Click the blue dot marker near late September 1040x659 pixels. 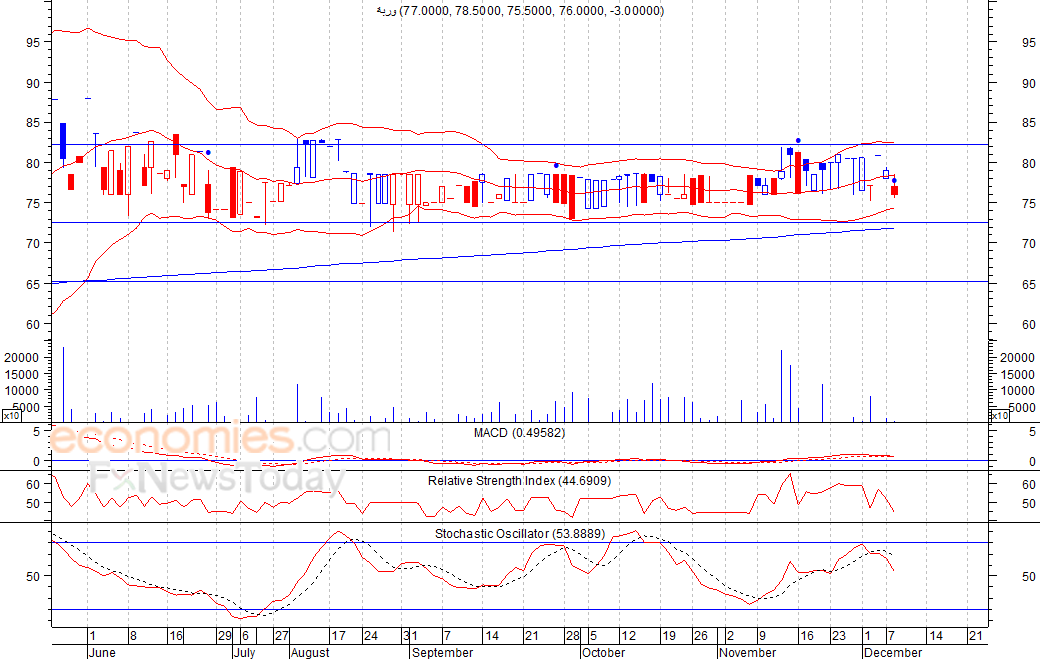coord(556,165)
